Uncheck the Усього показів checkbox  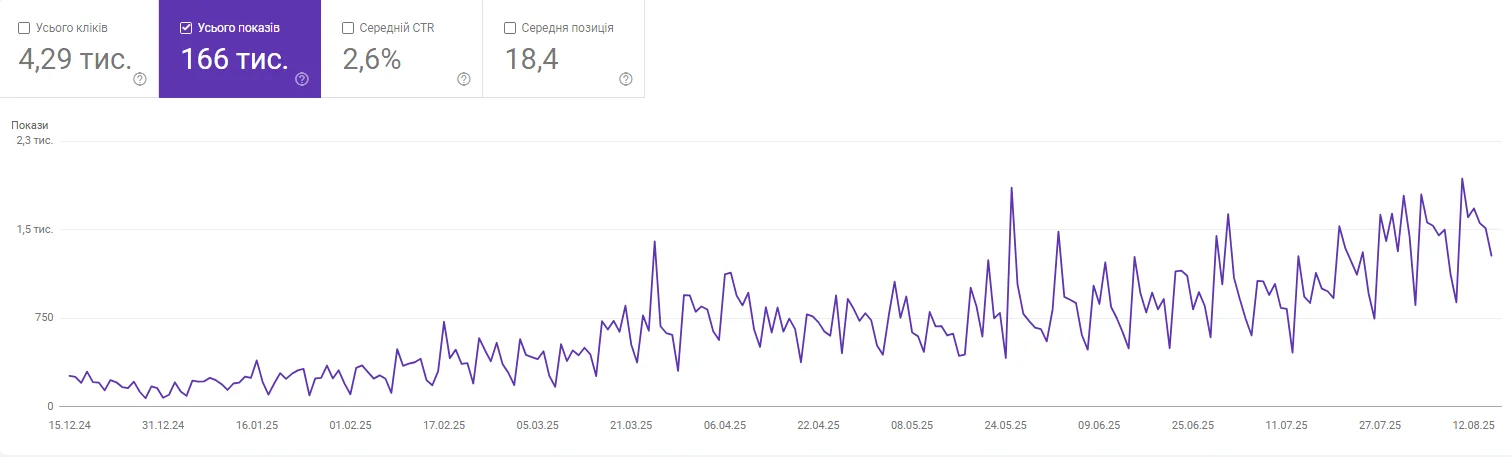tap(186, 28)
